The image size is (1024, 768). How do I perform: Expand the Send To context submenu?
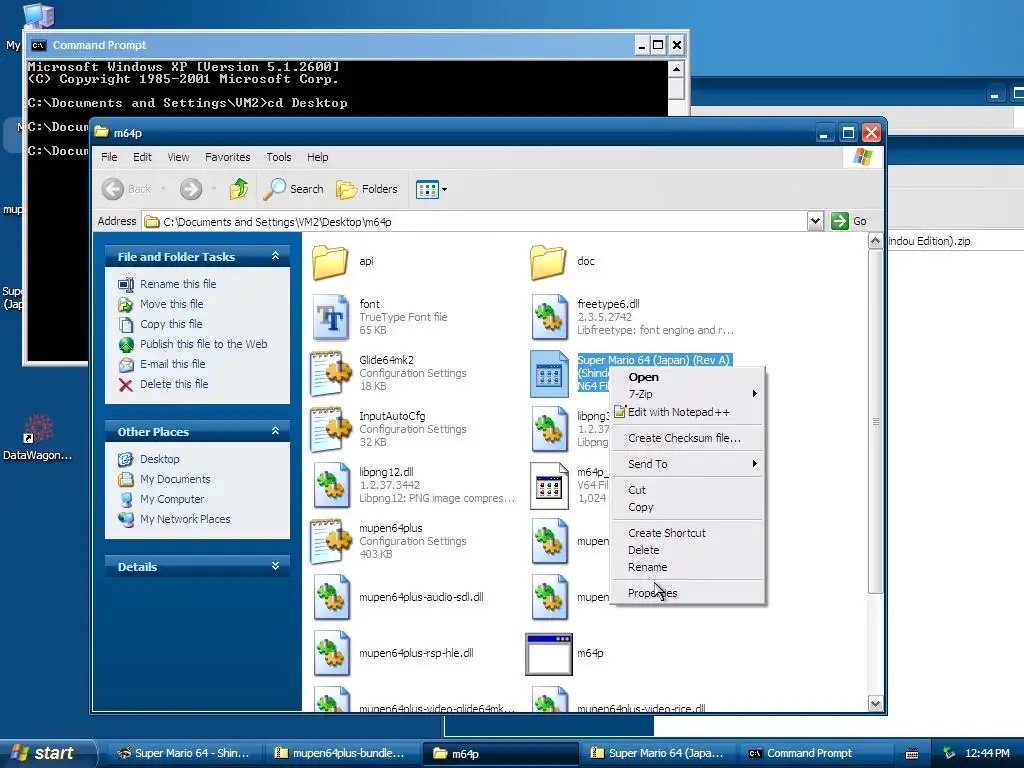click(x=688, y=464)
